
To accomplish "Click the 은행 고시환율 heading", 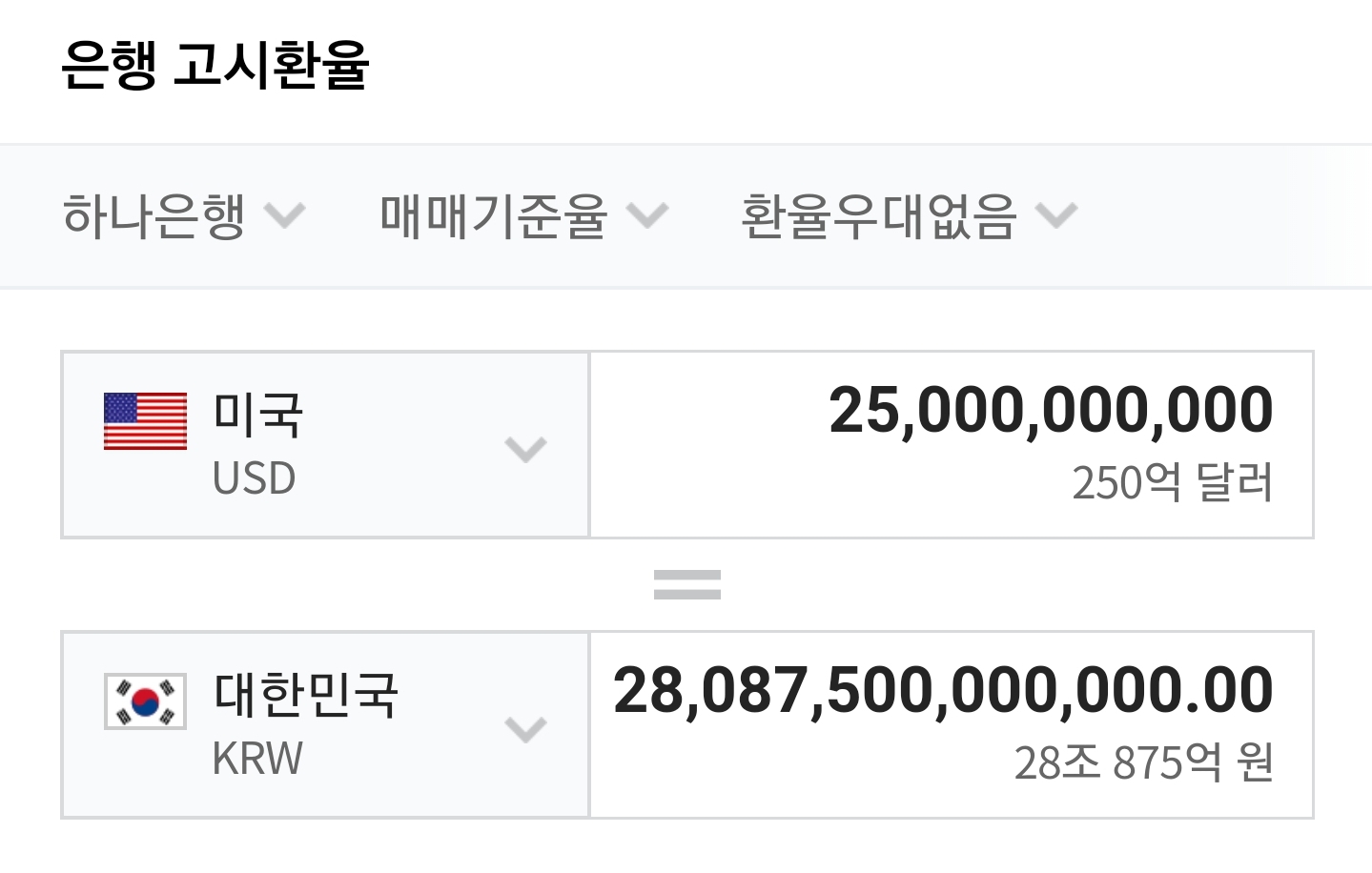I will point(215,65).
